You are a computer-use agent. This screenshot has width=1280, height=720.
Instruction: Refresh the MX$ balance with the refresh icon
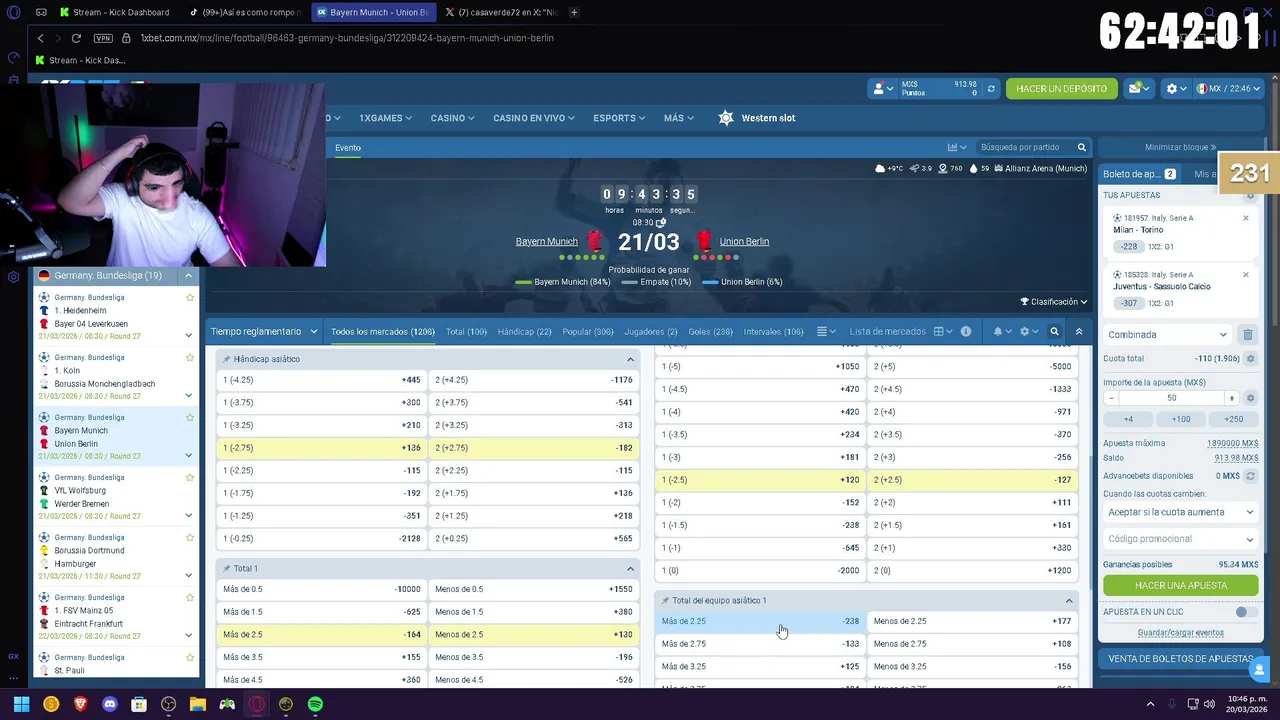point(991,89)
